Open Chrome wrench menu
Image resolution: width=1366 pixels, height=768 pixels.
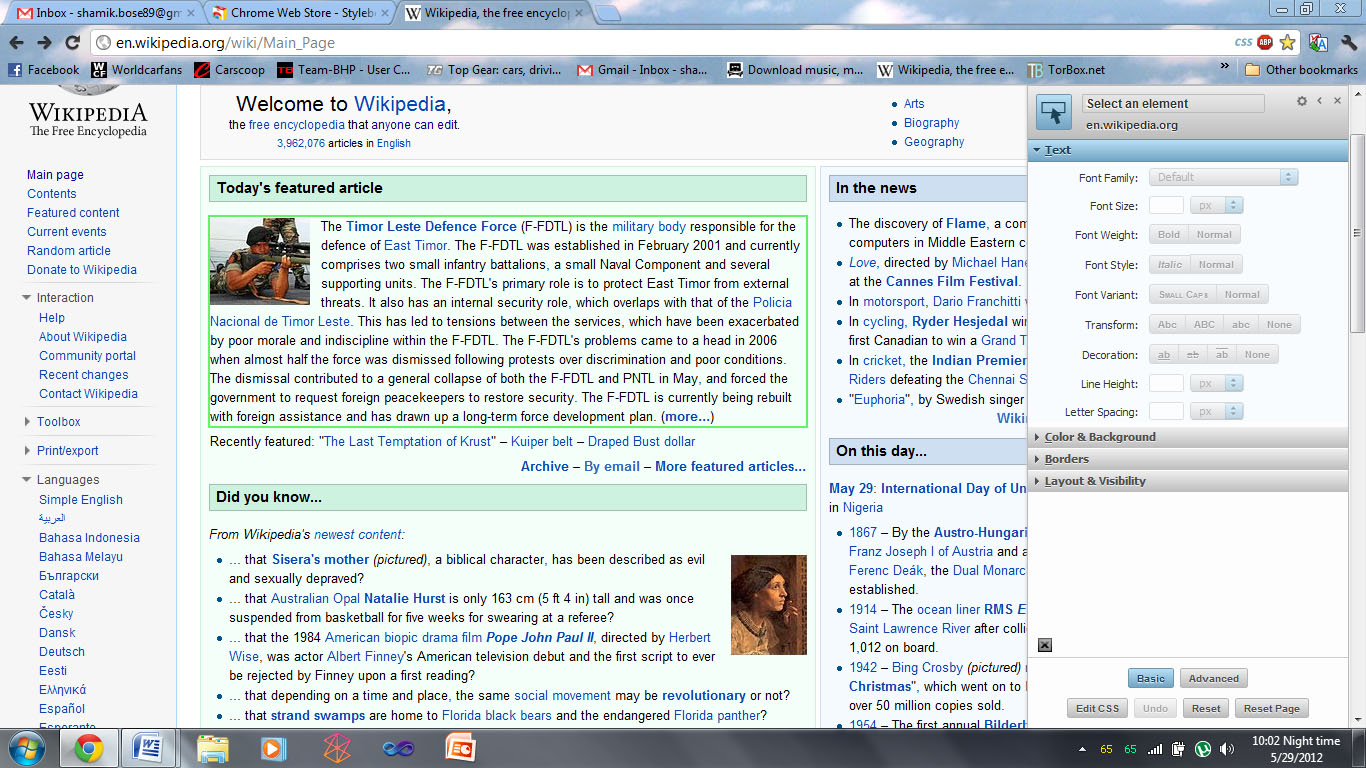click(1348, 42)
